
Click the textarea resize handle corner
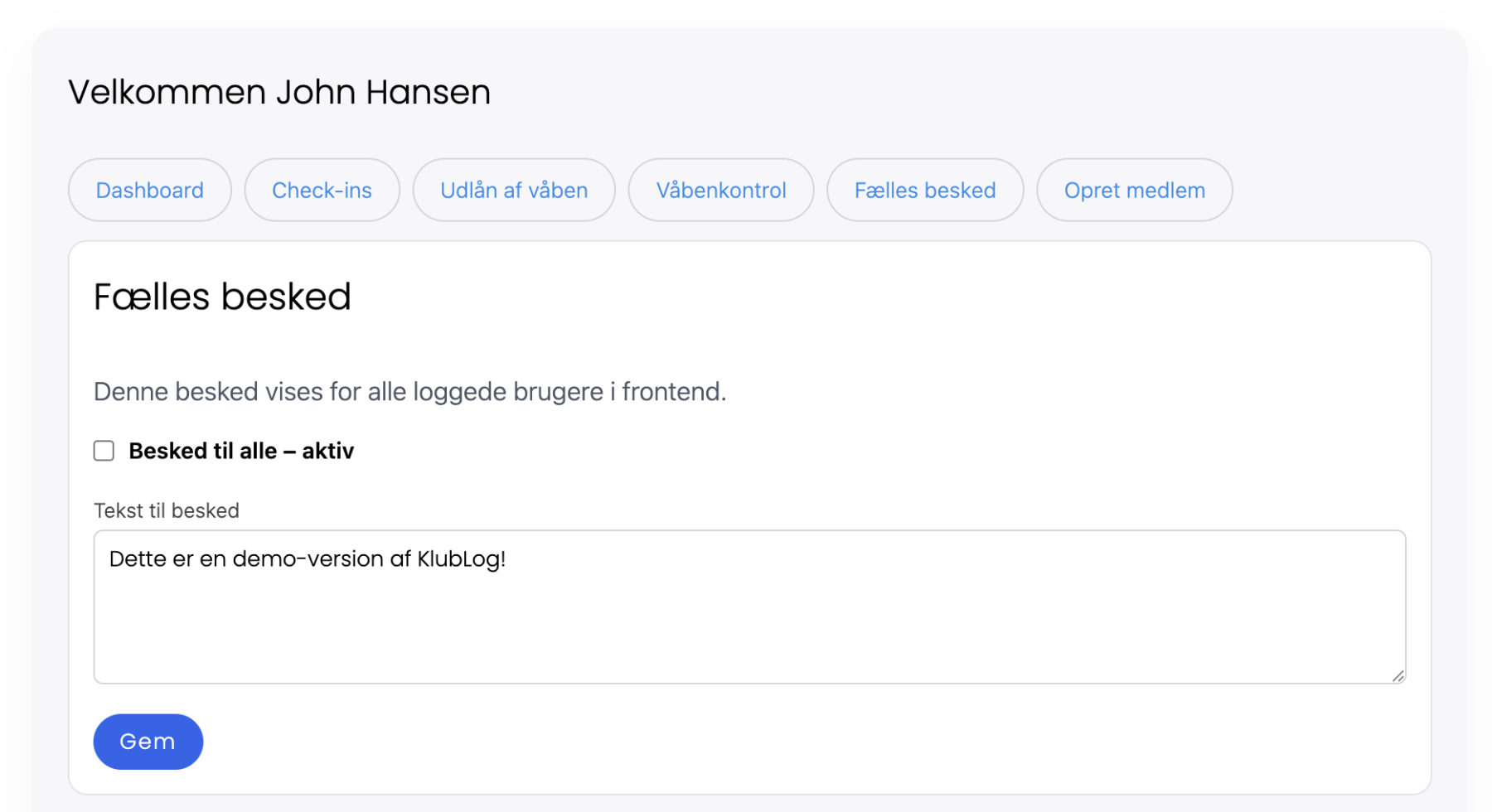pyautogui.click(x=1398, y=676)
